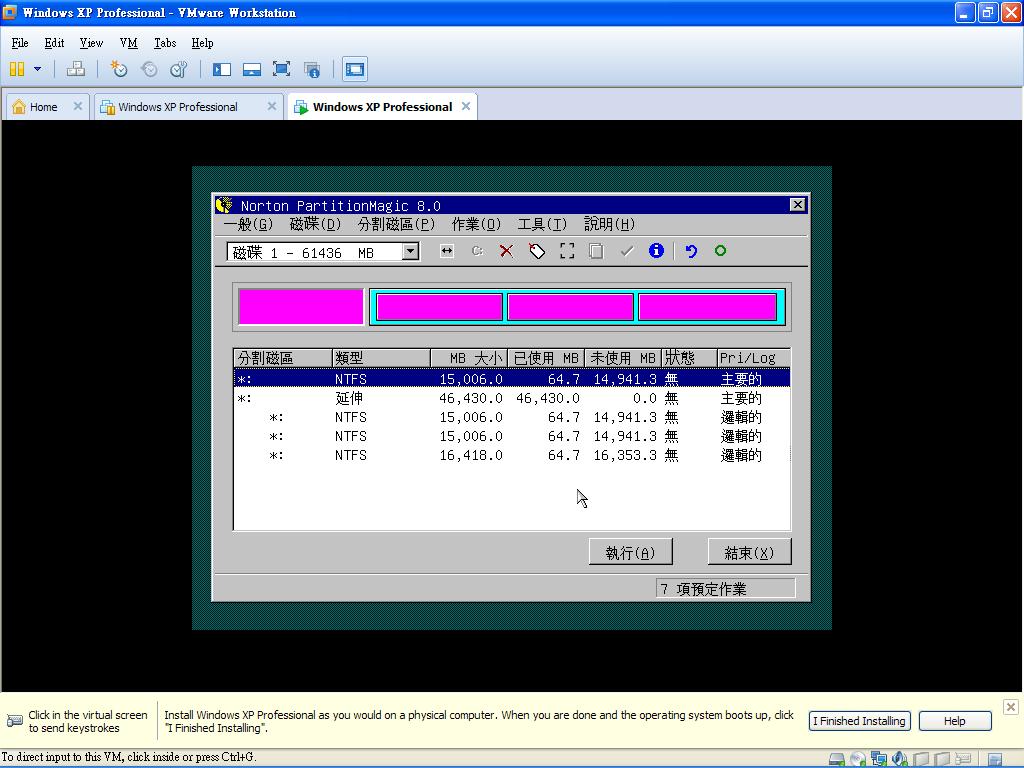This screenshot has width=1024, height=768.
Task: Select the last logical partition block in disk map
Action: click(x=707, y=307)
